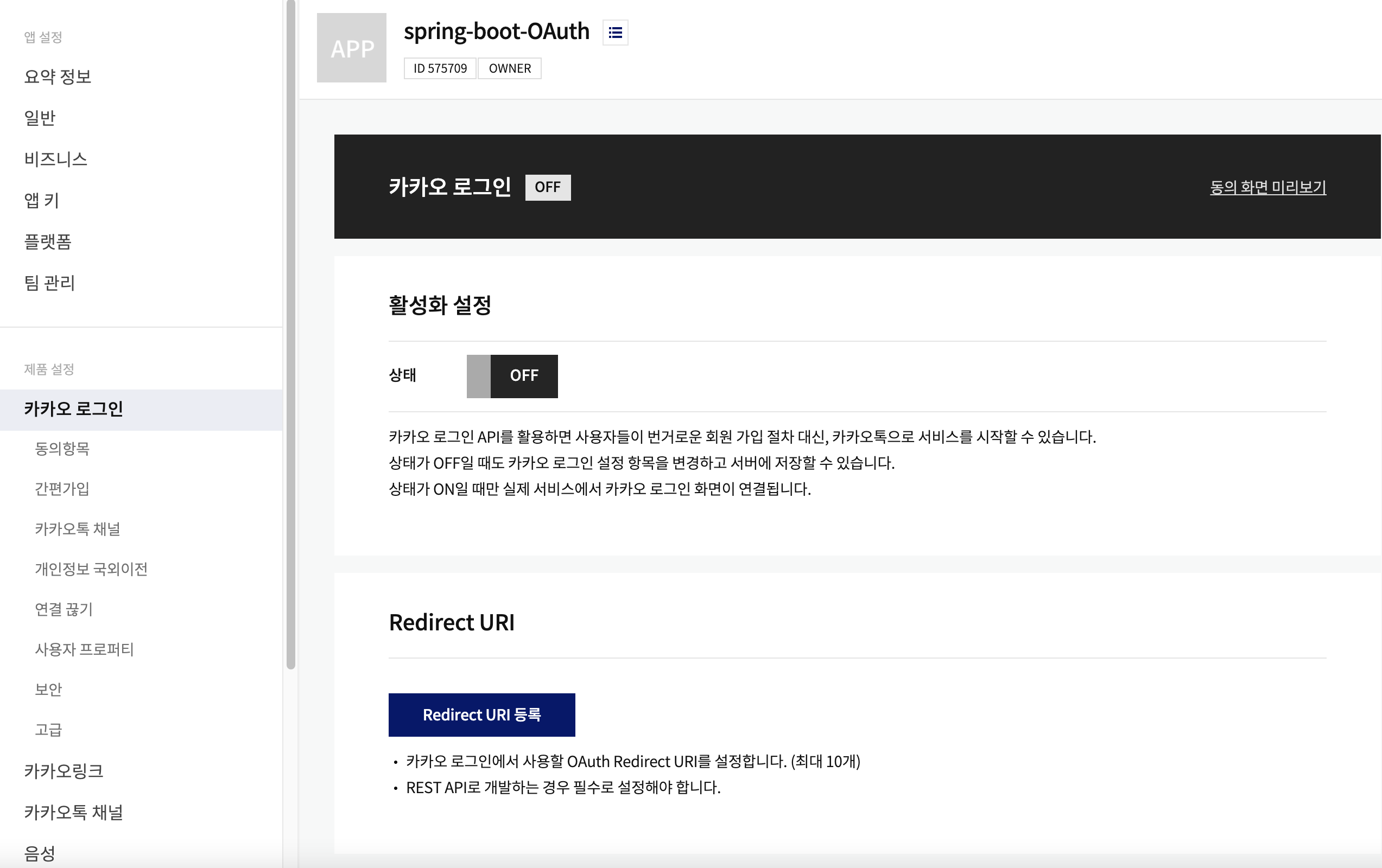The width and height of the screenshot is (1382, 868).
Task: Open the 비즈니스 sidebar item
Action: point(55,159)
